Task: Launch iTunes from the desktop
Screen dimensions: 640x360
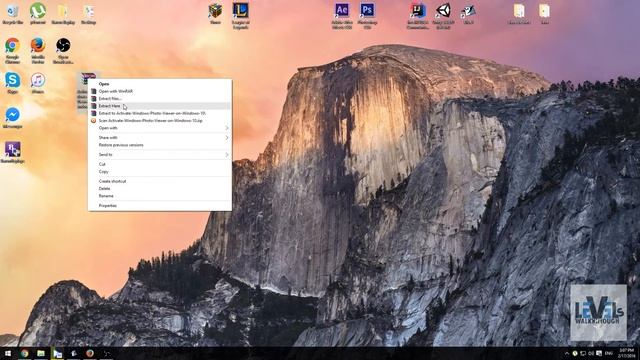Action: pyautogui.click(x=38, y=83)
